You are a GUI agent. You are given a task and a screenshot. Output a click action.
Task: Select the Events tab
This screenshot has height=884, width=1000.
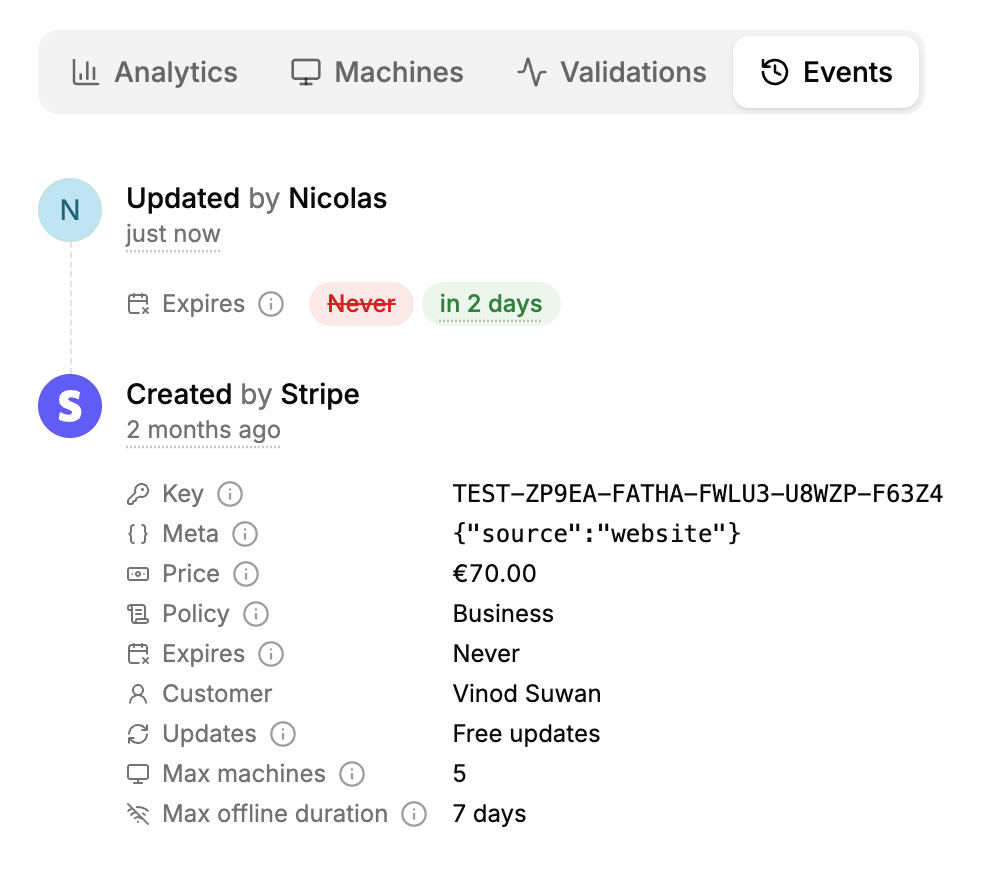tap(826, 72)
